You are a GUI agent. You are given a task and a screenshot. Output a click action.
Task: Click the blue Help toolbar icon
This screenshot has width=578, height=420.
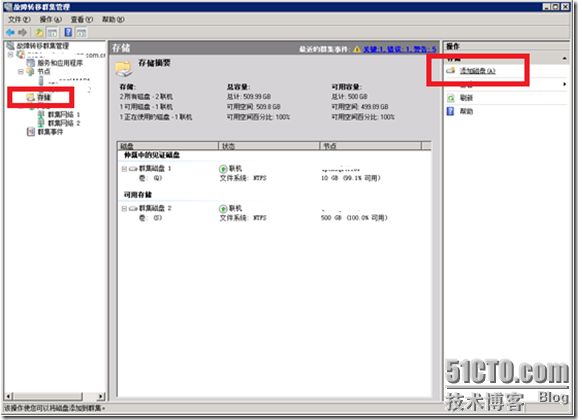[x=68, y=32]
